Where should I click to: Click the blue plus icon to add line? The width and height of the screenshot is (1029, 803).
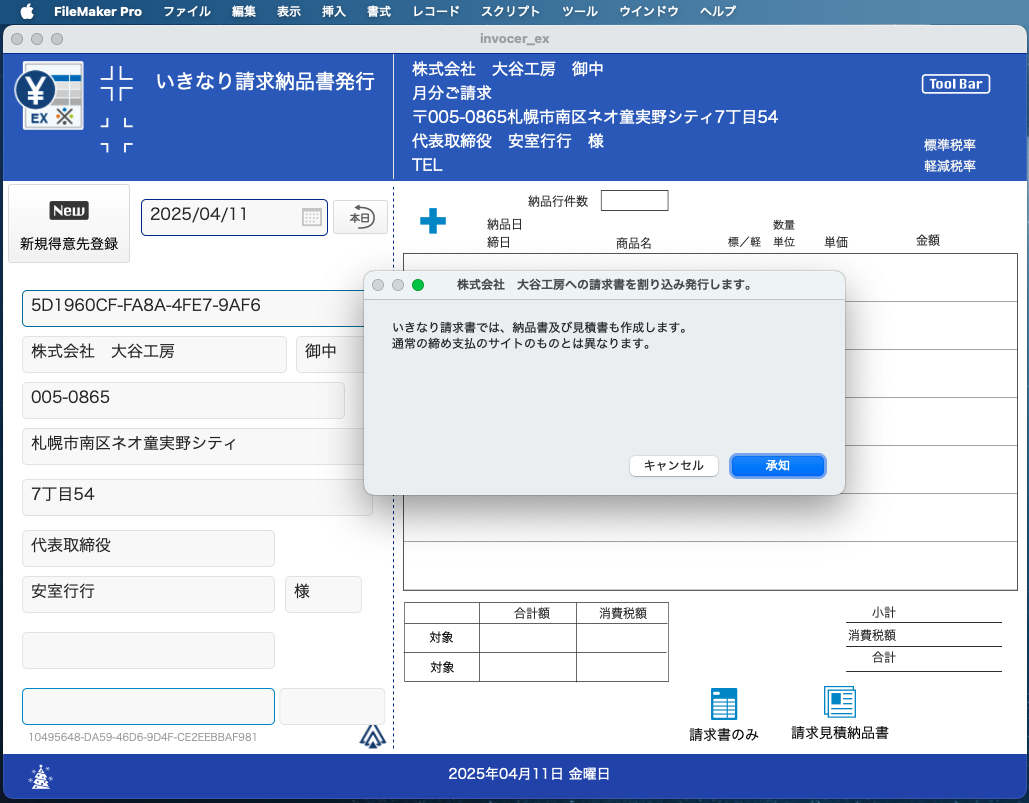[x=432, y=221]
